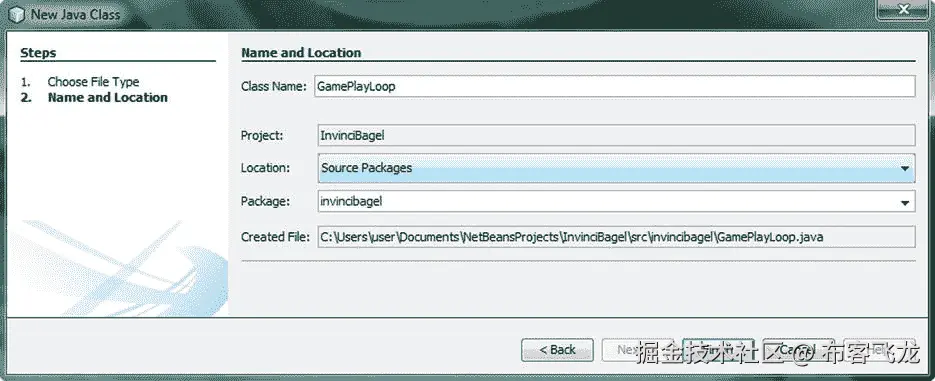Click the Project label
The width and height of the screenshot is (935, 381).
262,135
